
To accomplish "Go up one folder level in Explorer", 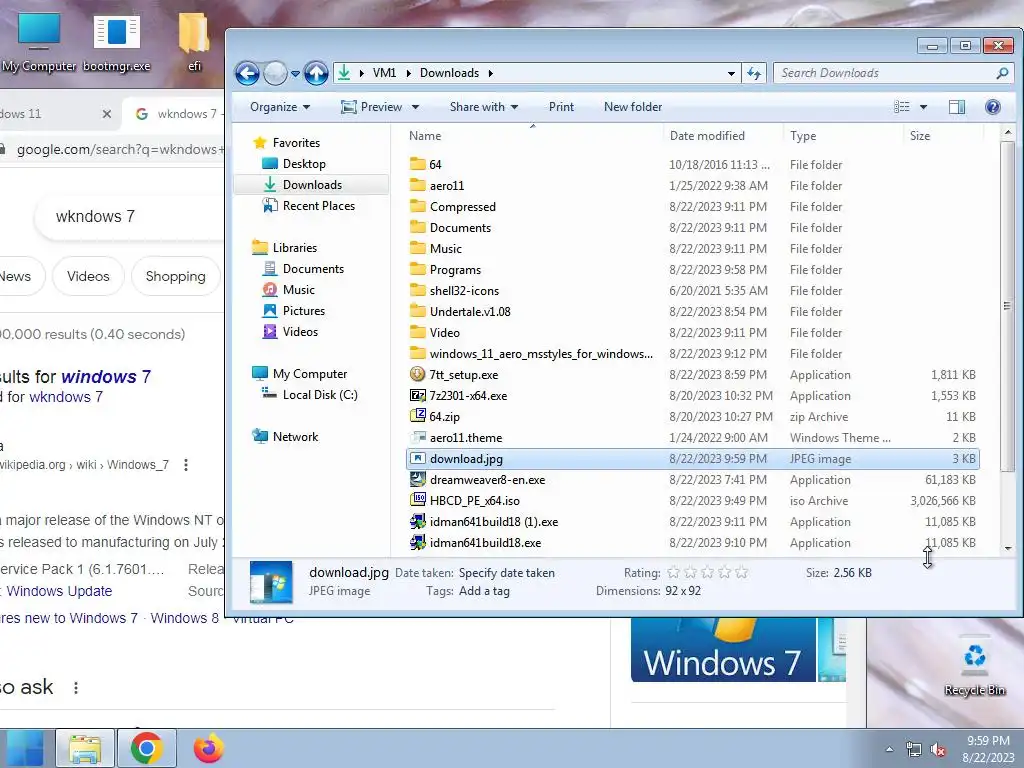I will 316,73.
